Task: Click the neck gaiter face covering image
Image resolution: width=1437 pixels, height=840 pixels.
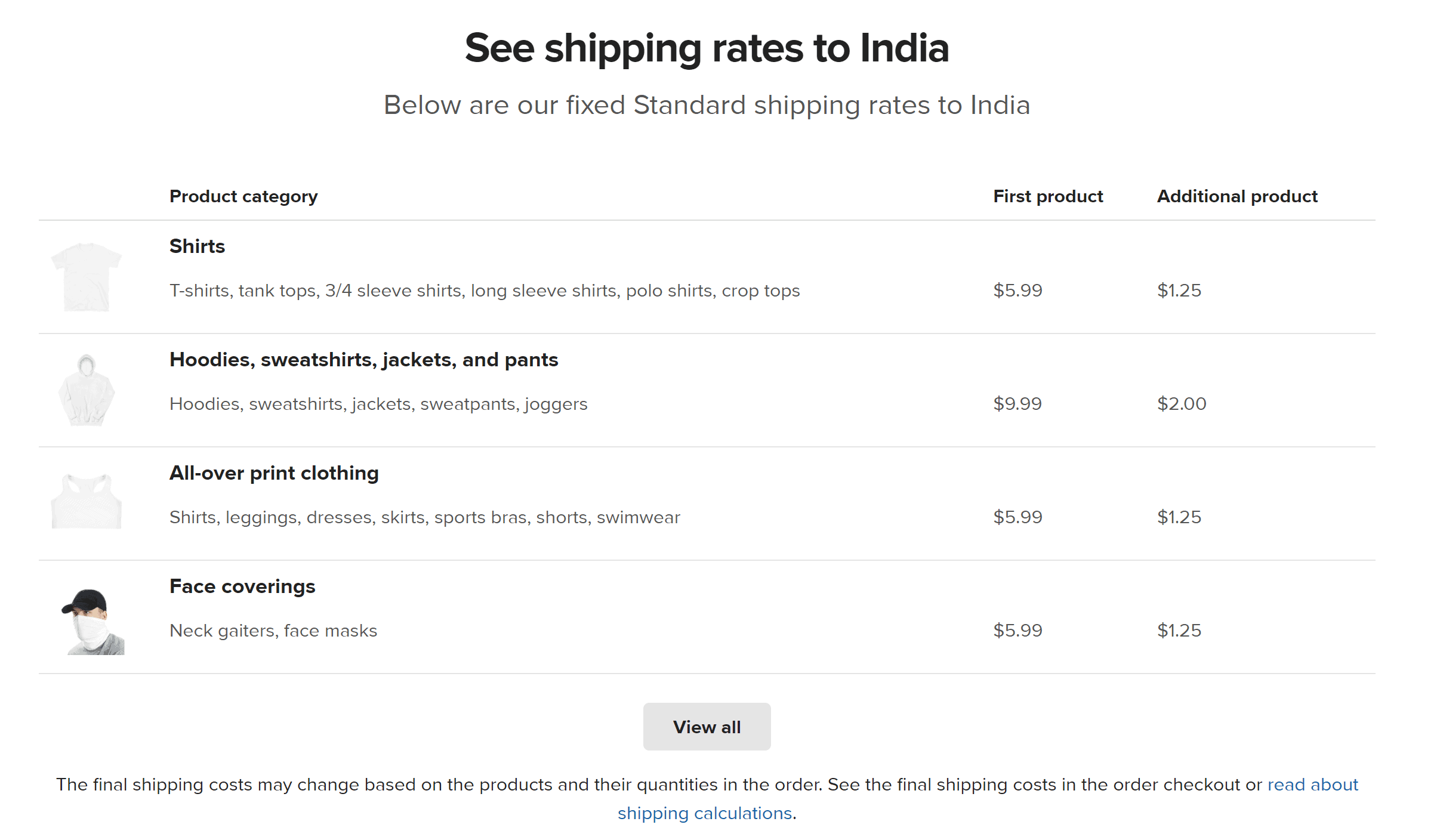Action: [x=92, y=620]
